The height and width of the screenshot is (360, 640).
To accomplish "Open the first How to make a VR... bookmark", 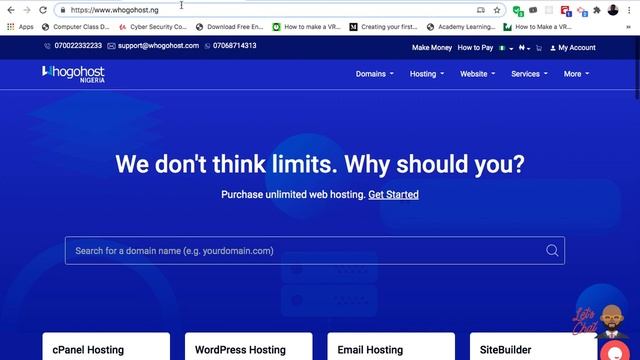I will (307, 27).
